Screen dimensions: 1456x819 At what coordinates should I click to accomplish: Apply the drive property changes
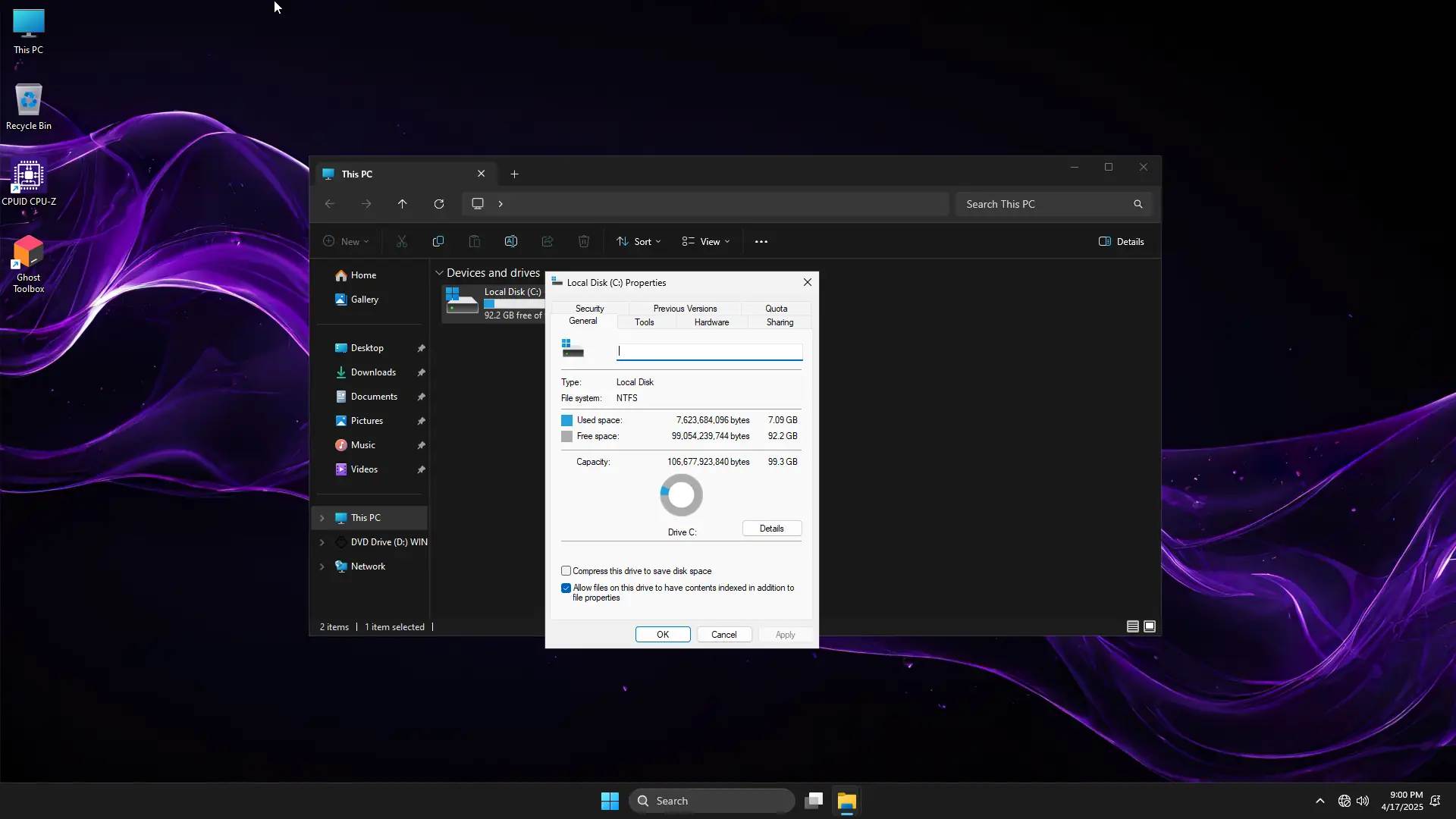coord(785,634)
